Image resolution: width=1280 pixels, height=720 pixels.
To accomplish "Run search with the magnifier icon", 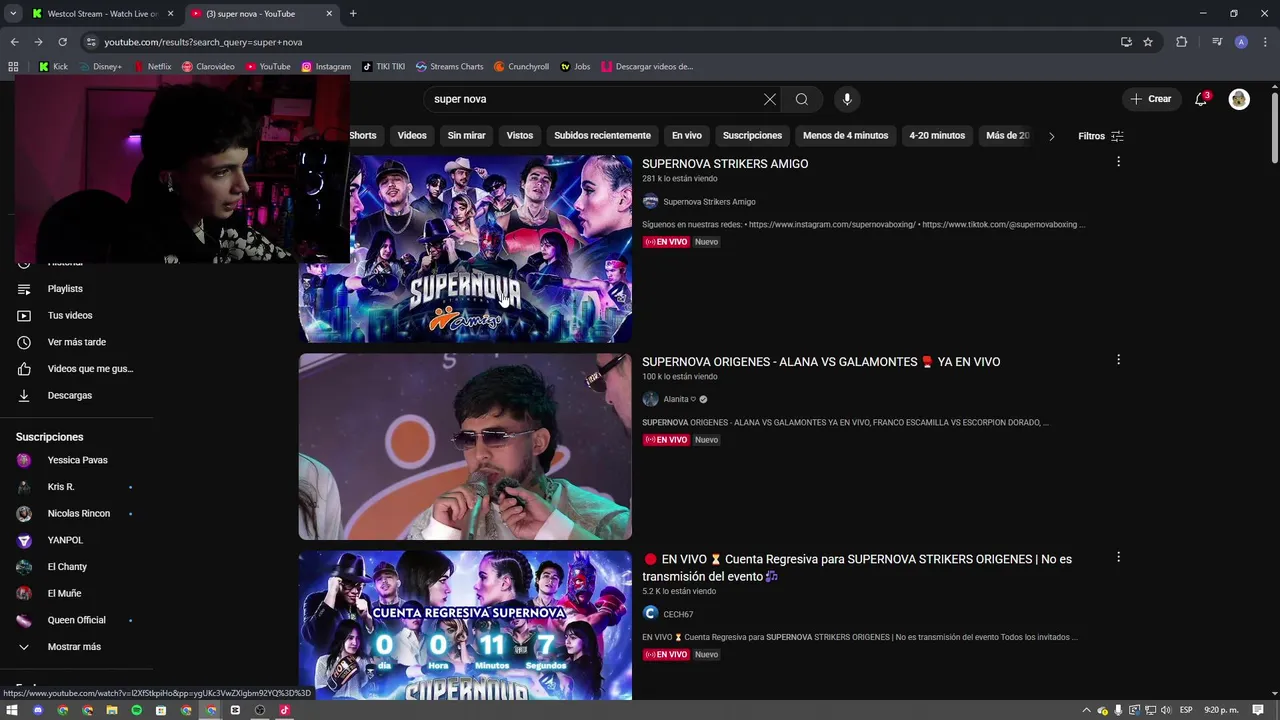I will click(801, 99).
